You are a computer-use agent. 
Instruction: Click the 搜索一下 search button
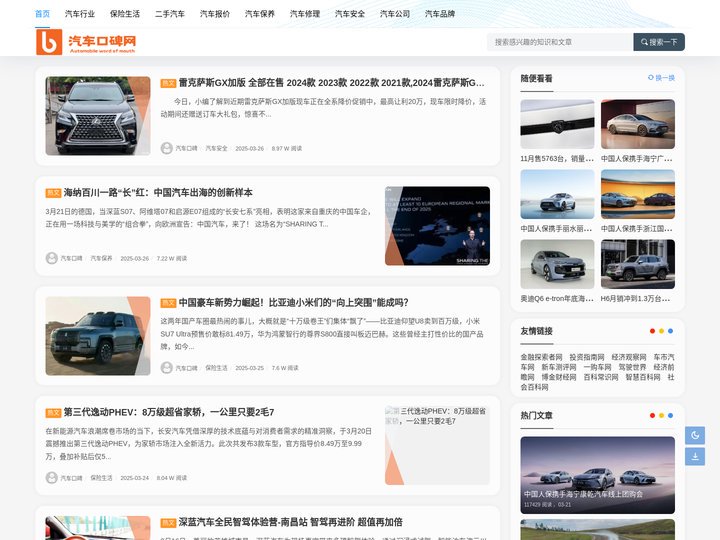point(659,42)
